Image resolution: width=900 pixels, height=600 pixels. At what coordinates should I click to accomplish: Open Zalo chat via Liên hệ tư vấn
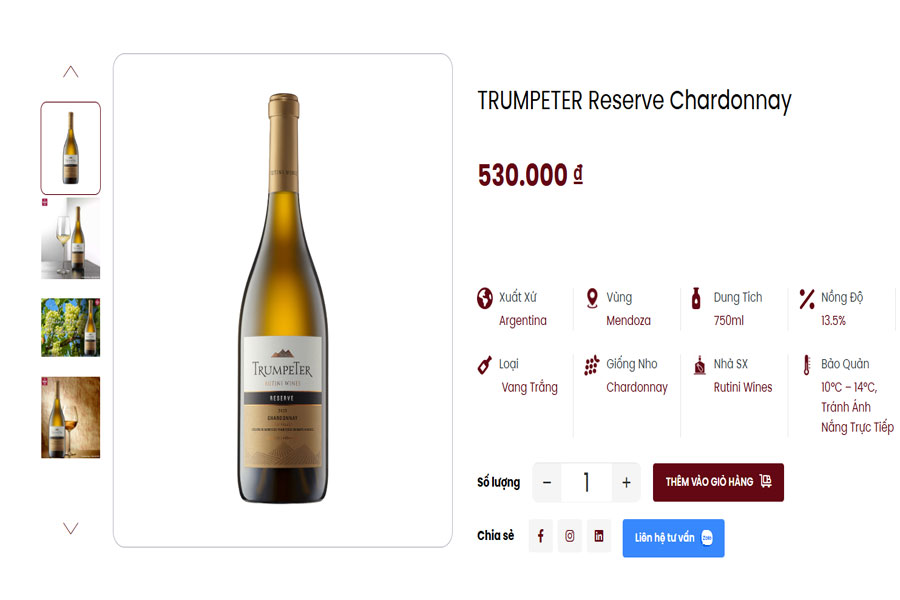673,535
